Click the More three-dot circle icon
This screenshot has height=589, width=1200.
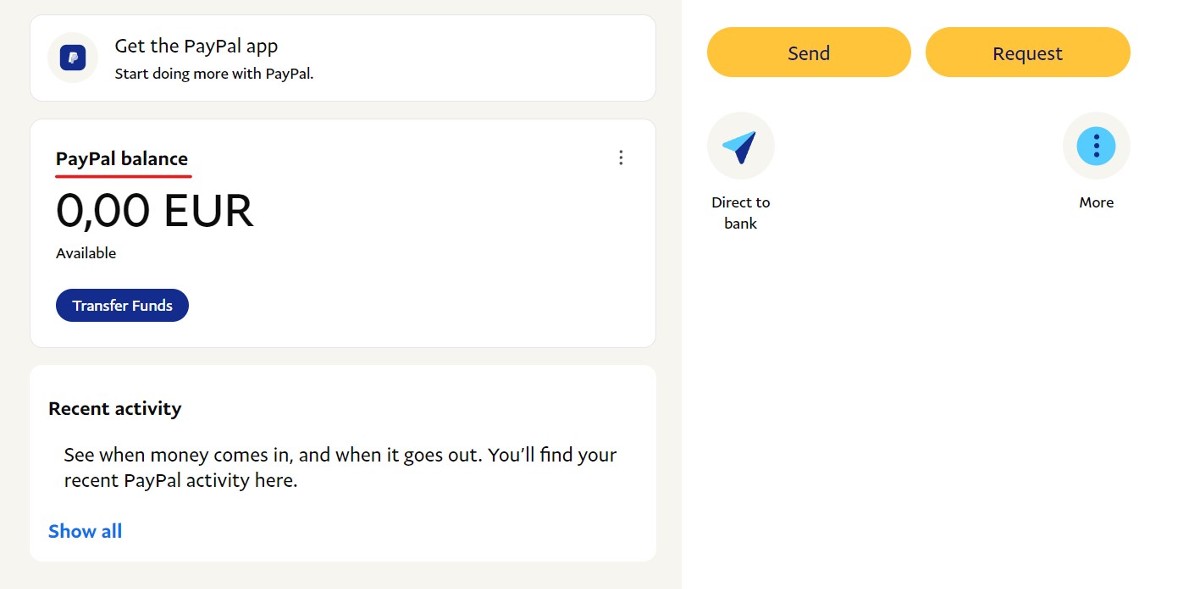click(1096, 147)
